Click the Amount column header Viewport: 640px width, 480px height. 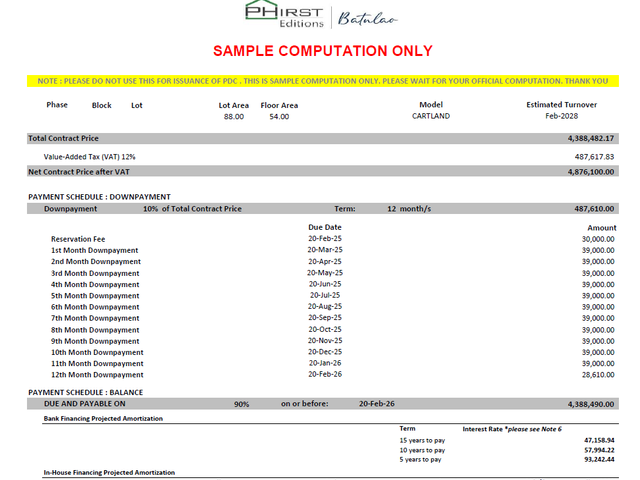602,228
